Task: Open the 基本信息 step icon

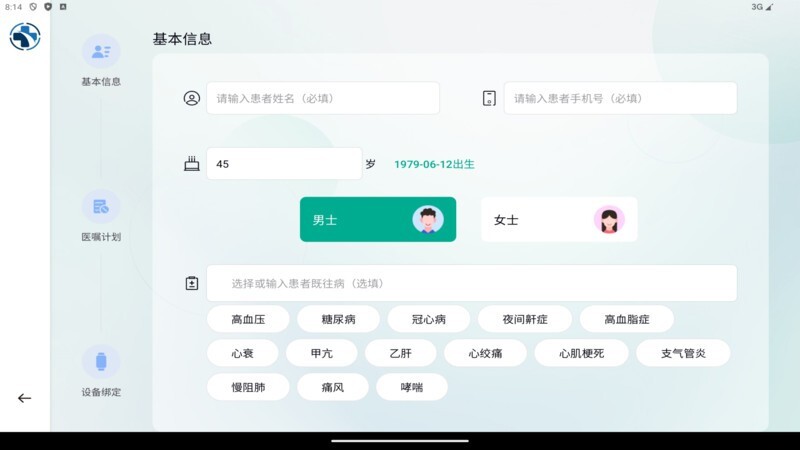Action: [101, 51]
